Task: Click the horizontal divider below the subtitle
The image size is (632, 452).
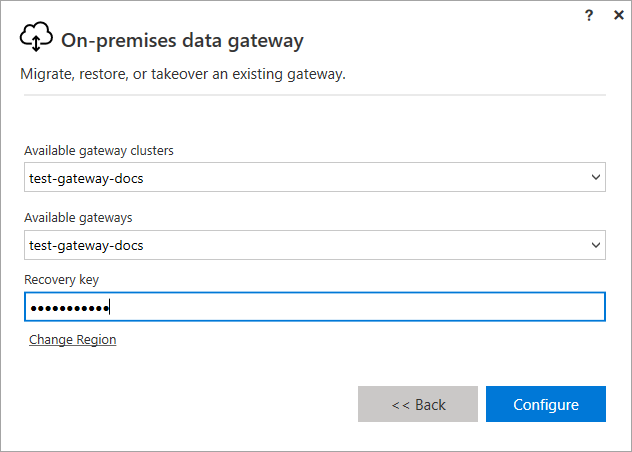Action: coord(314,96)
